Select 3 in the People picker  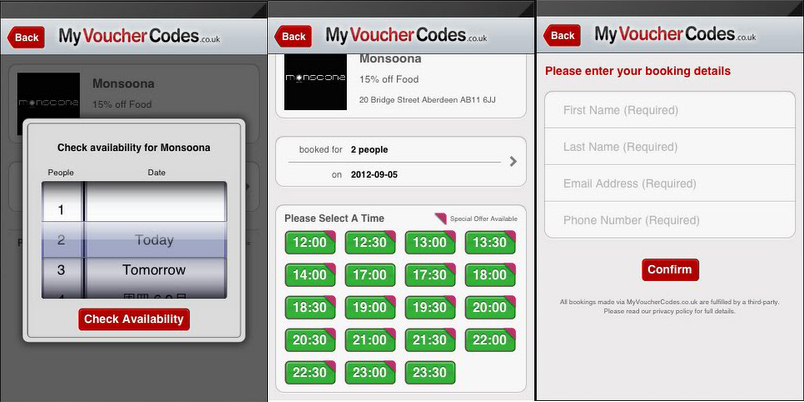pos(61,270)
